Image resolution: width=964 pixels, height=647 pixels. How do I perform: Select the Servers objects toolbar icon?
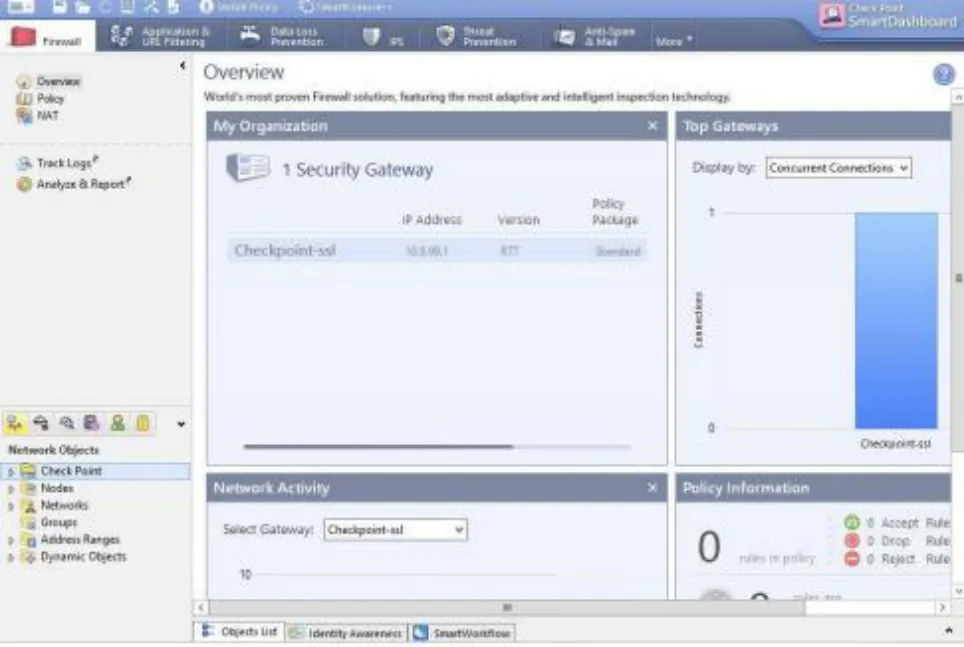[x=92, y=423]
